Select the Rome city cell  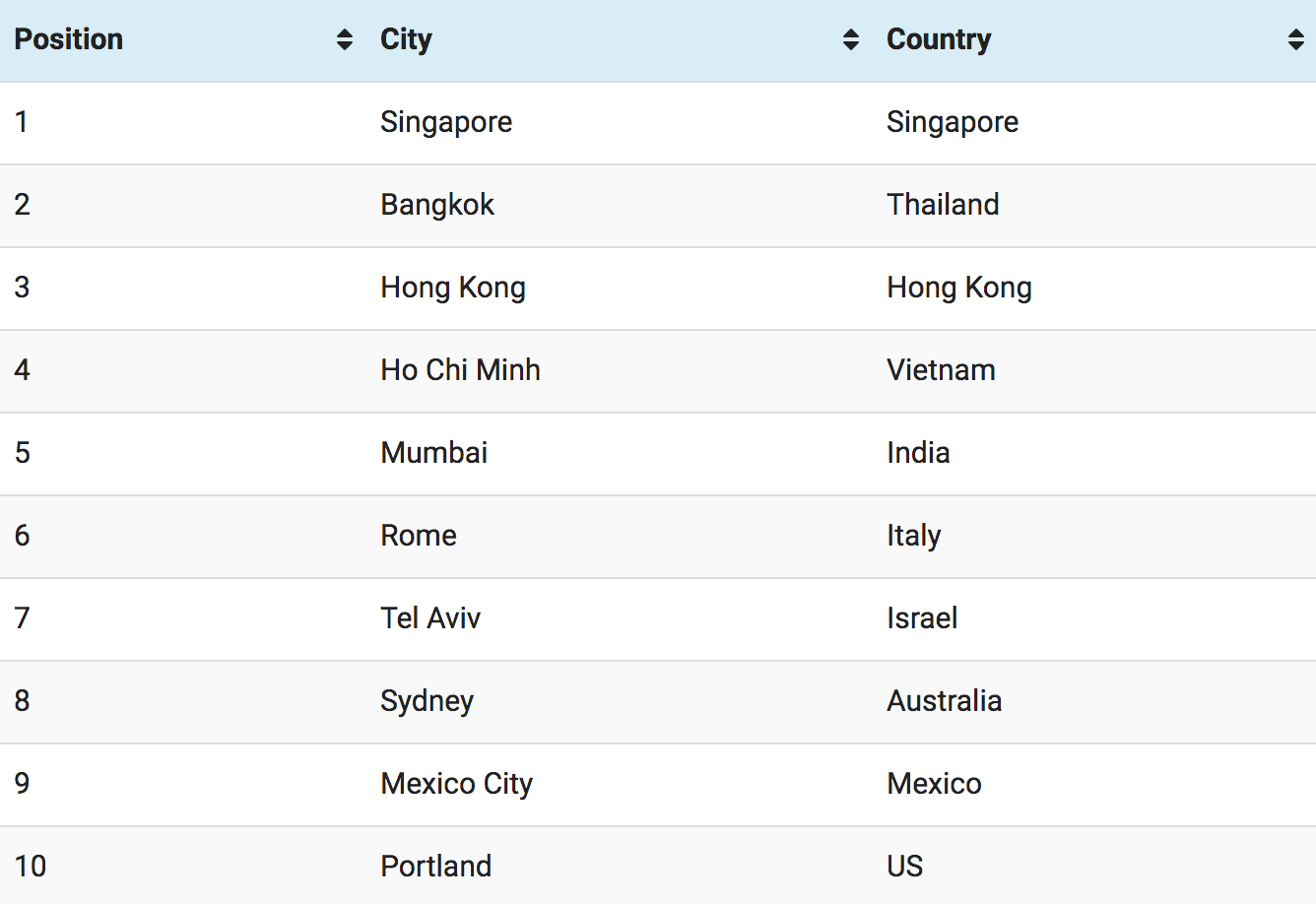(x=620, y=537)
